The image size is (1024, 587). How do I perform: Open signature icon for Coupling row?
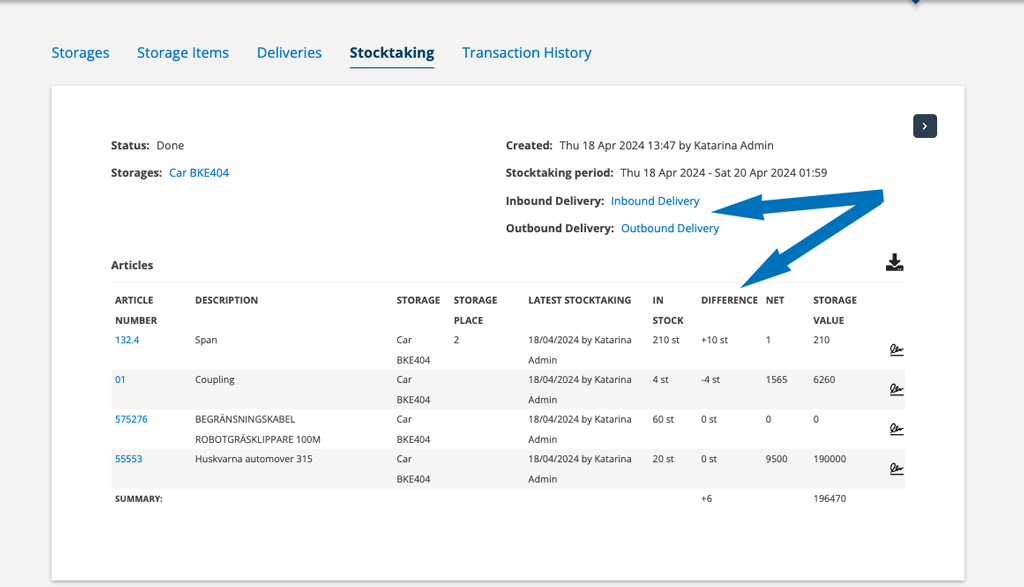pos(896,390)
